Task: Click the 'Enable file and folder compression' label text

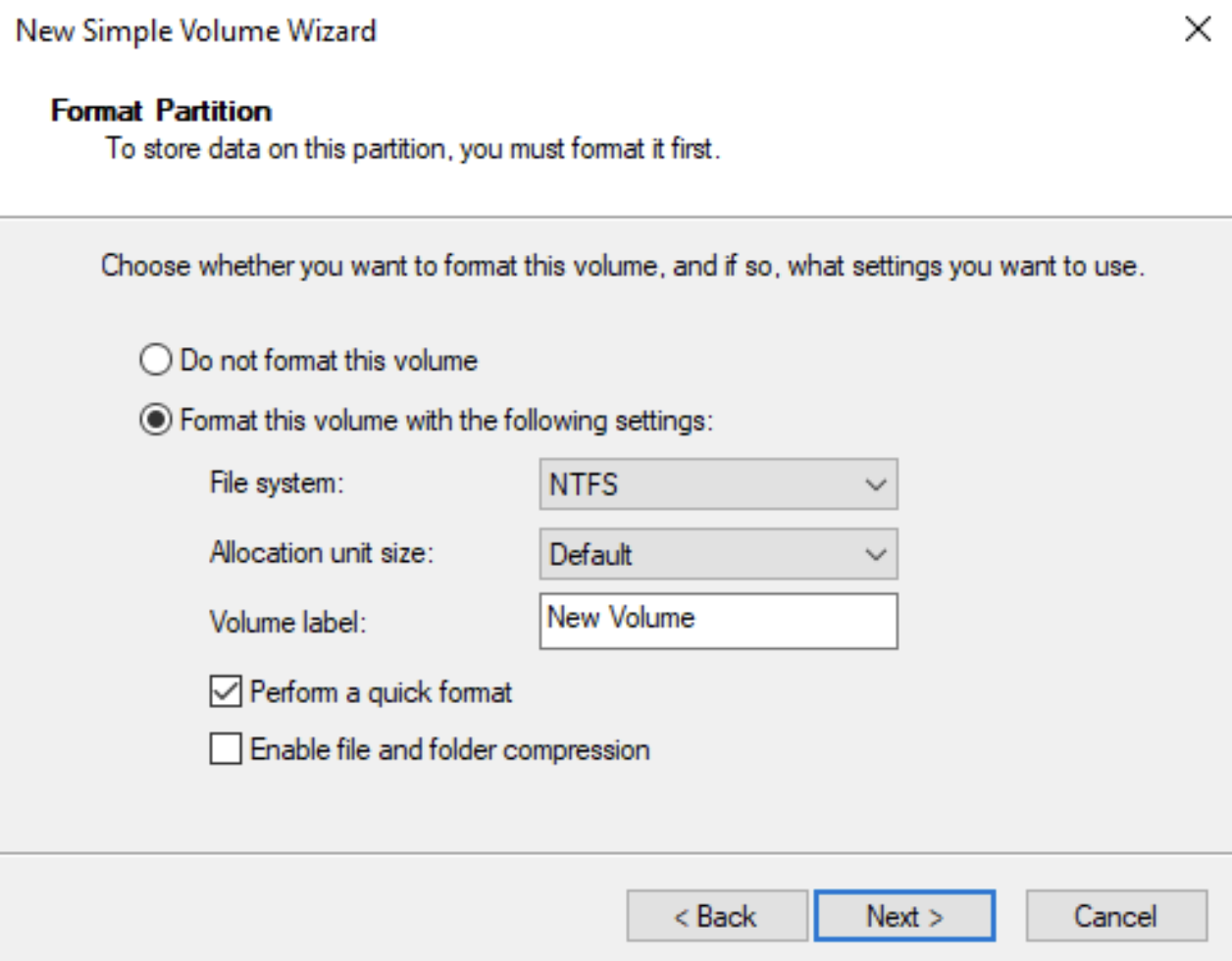Action: pos(449,750)
